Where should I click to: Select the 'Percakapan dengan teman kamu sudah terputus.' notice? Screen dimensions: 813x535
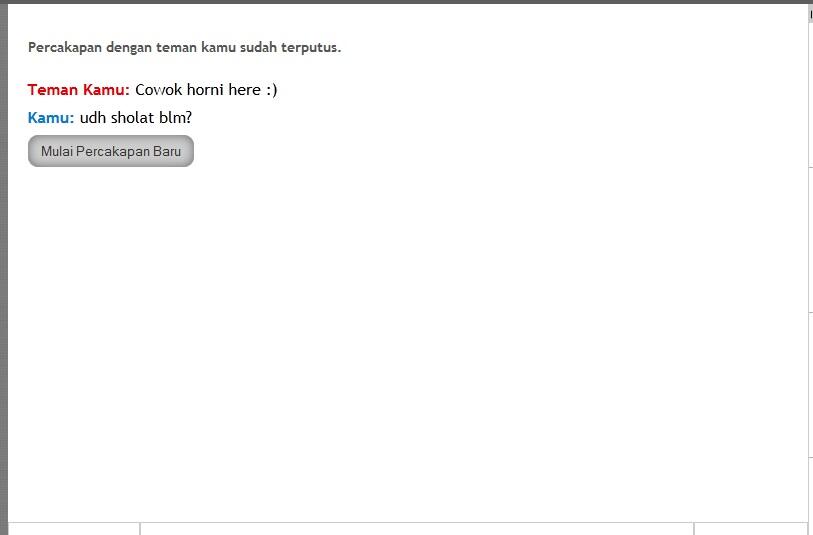(185, 47)
